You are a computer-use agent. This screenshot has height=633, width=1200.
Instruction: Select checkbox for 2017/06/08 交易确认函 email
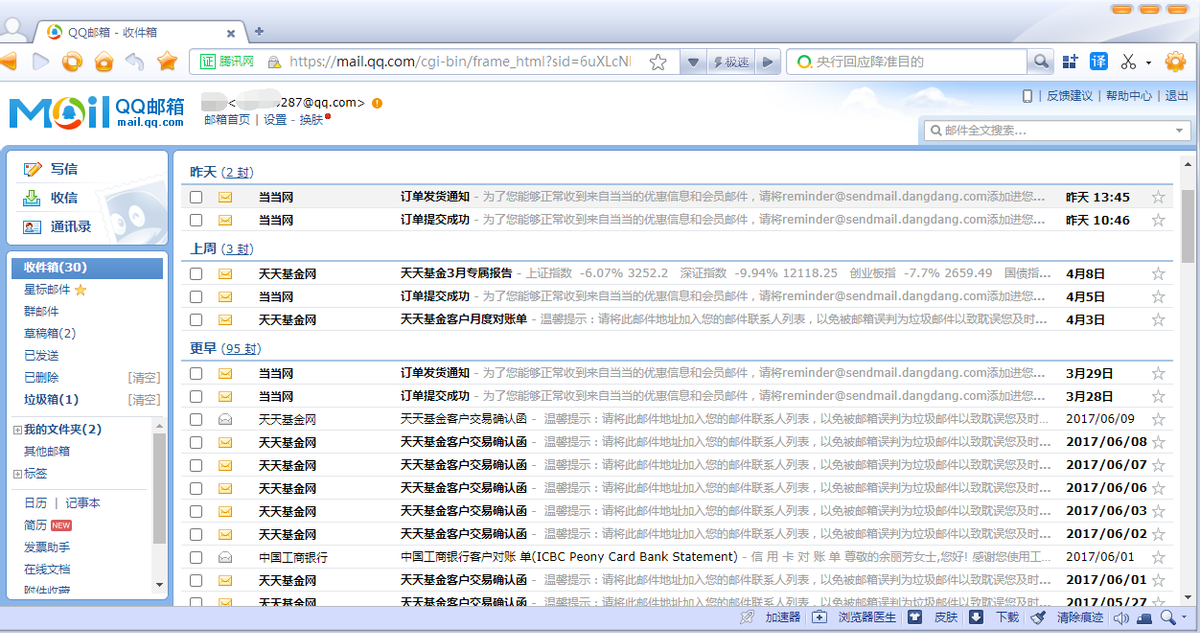point(196,442)
